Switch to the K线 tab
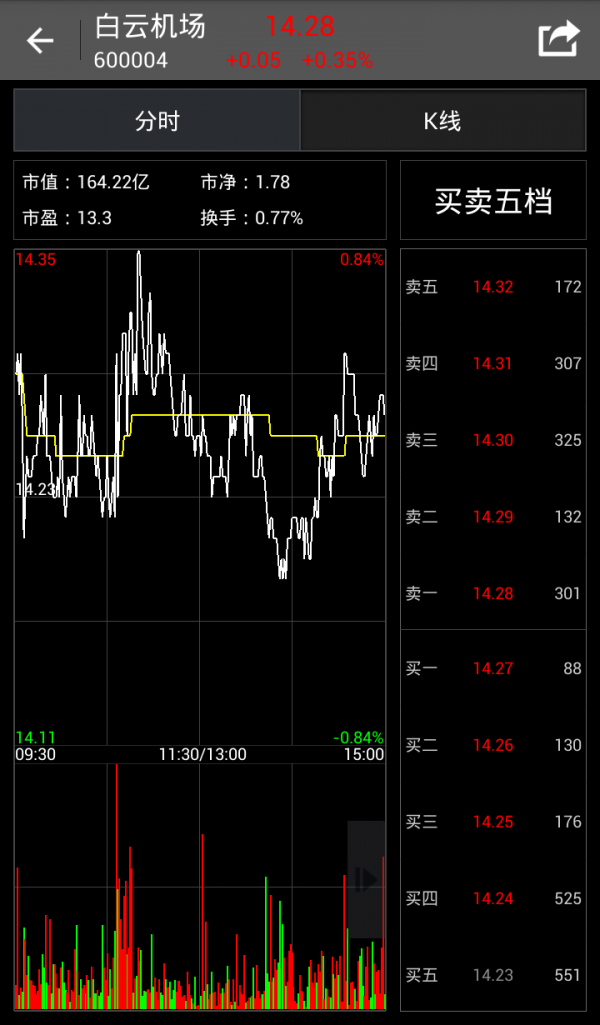The width and height of the screenshot is (600, 1025). [442, 121]
